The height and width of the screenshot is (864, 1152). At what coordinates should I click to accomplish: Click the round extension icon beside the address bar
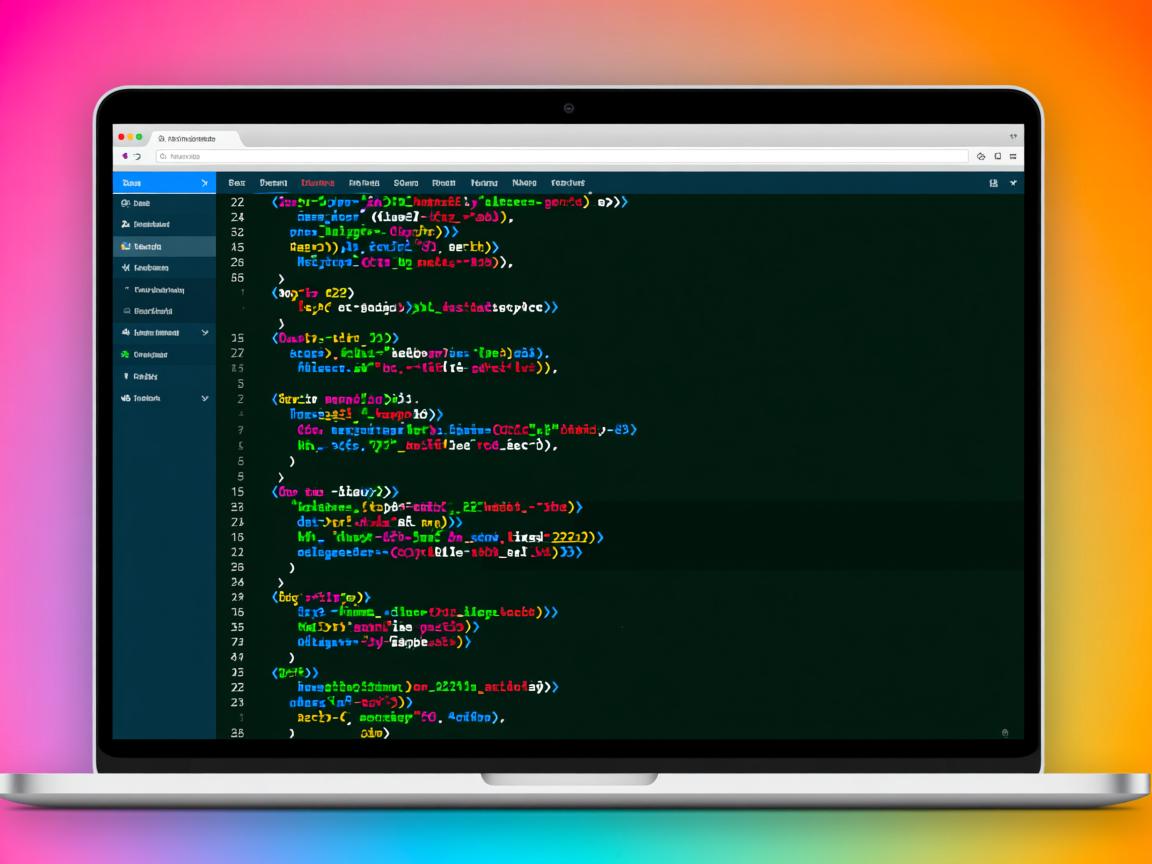[981, 156]
